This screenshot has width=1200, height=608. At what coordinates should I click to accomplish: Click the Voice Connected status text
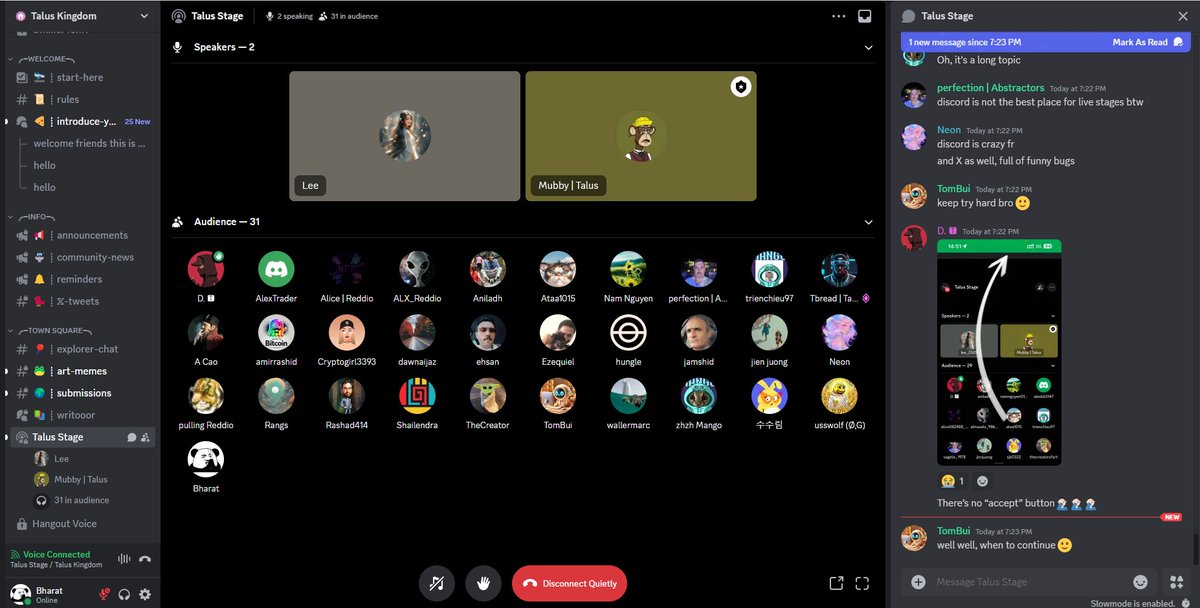pos(56,554)
